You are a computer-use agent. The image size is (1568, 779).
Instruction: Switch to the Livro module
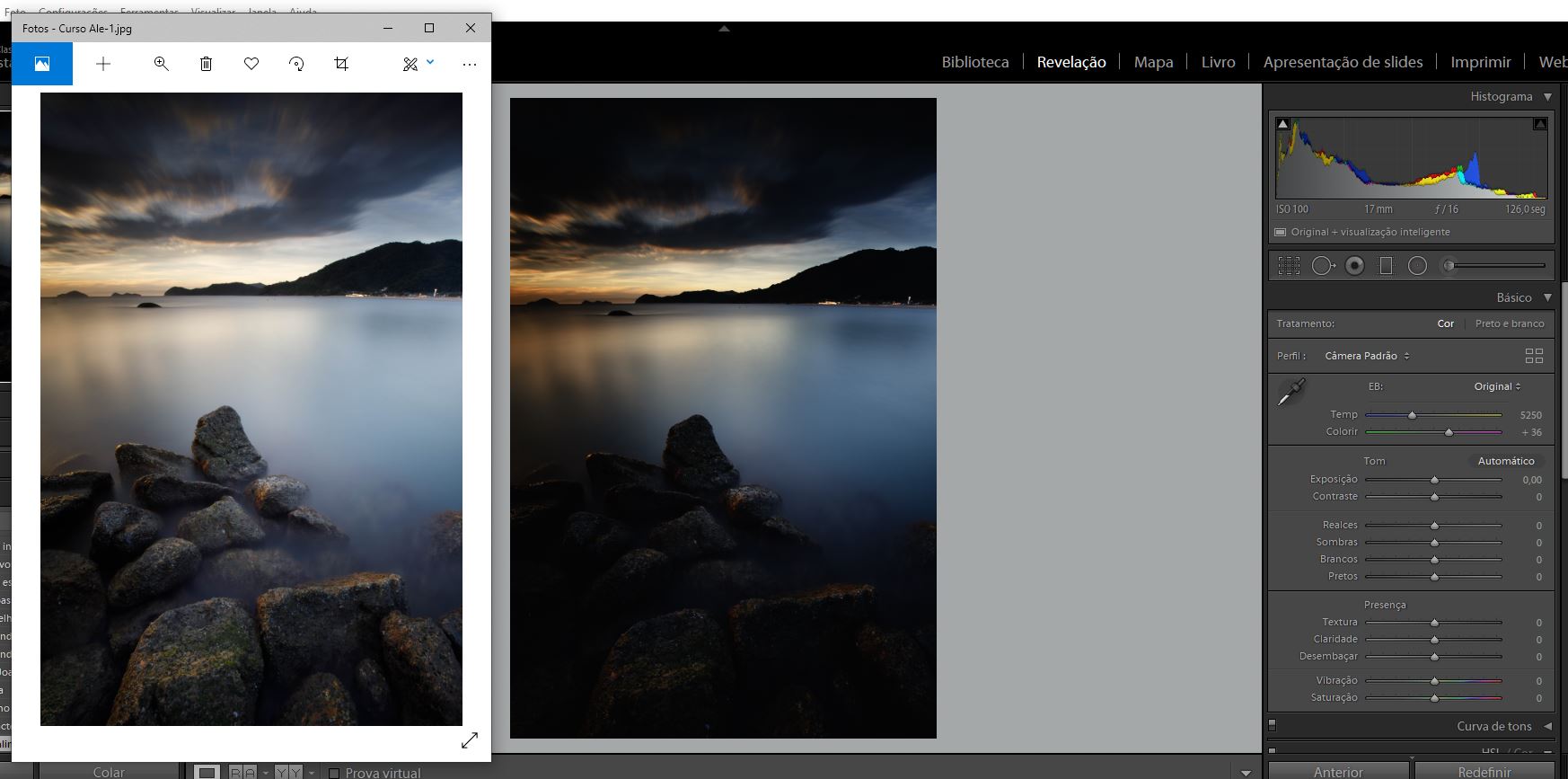(1218, 62)
